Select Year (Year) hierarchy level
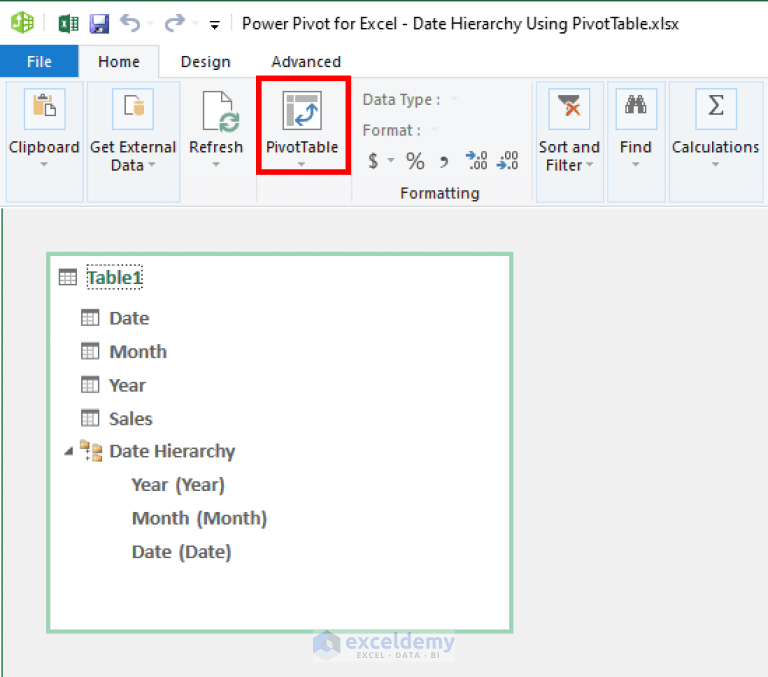 [x=178, y=485]
